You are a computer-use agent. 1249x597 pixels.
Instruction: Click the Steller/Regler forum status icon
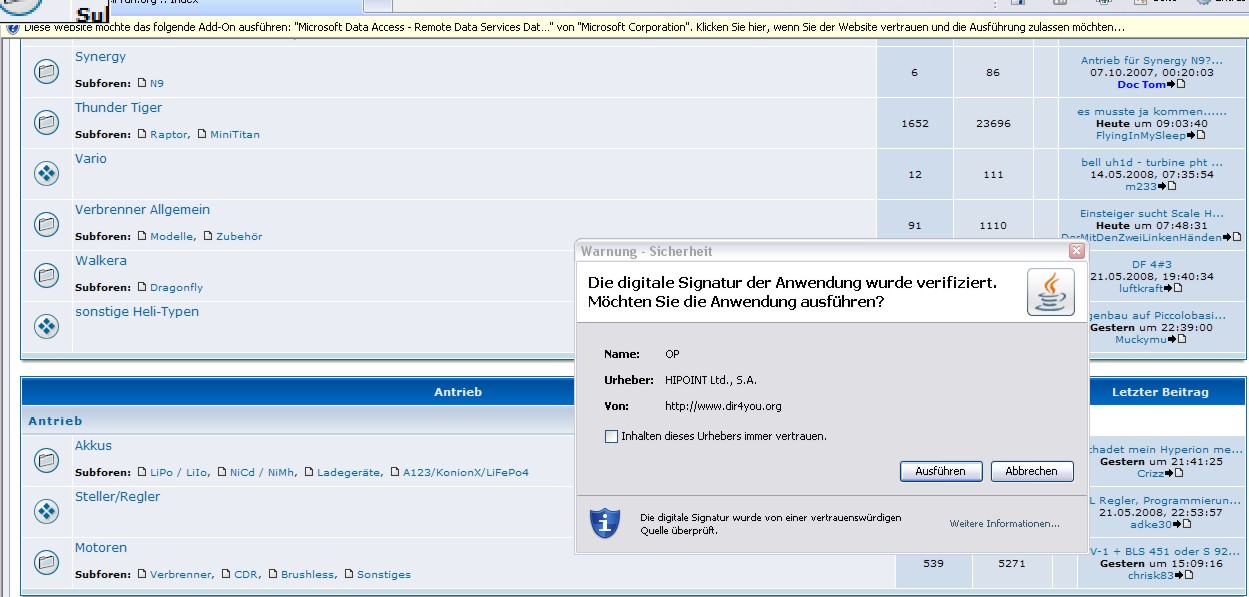(46, 512)
